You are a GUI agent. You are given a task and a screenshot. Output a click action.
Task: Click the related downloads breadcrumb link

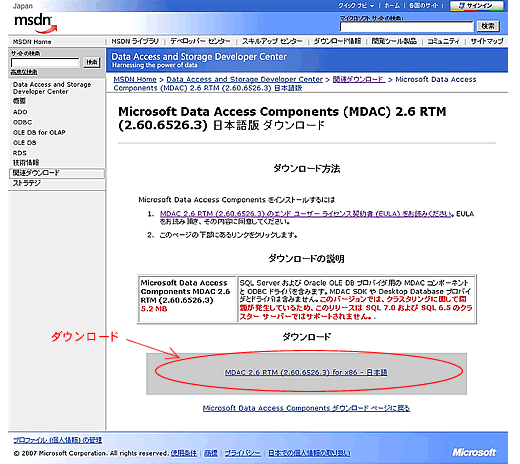359,79
